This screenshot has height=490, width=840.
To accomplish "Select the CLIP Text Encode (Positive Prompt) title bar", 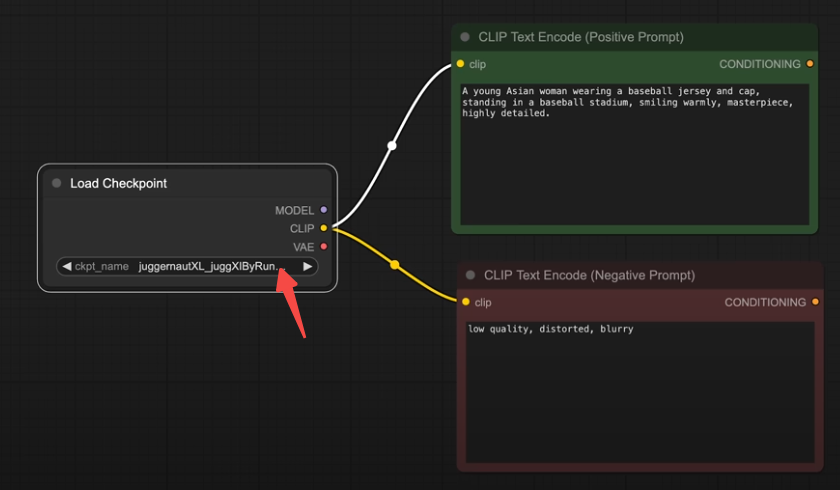I will tap(581, 37).
